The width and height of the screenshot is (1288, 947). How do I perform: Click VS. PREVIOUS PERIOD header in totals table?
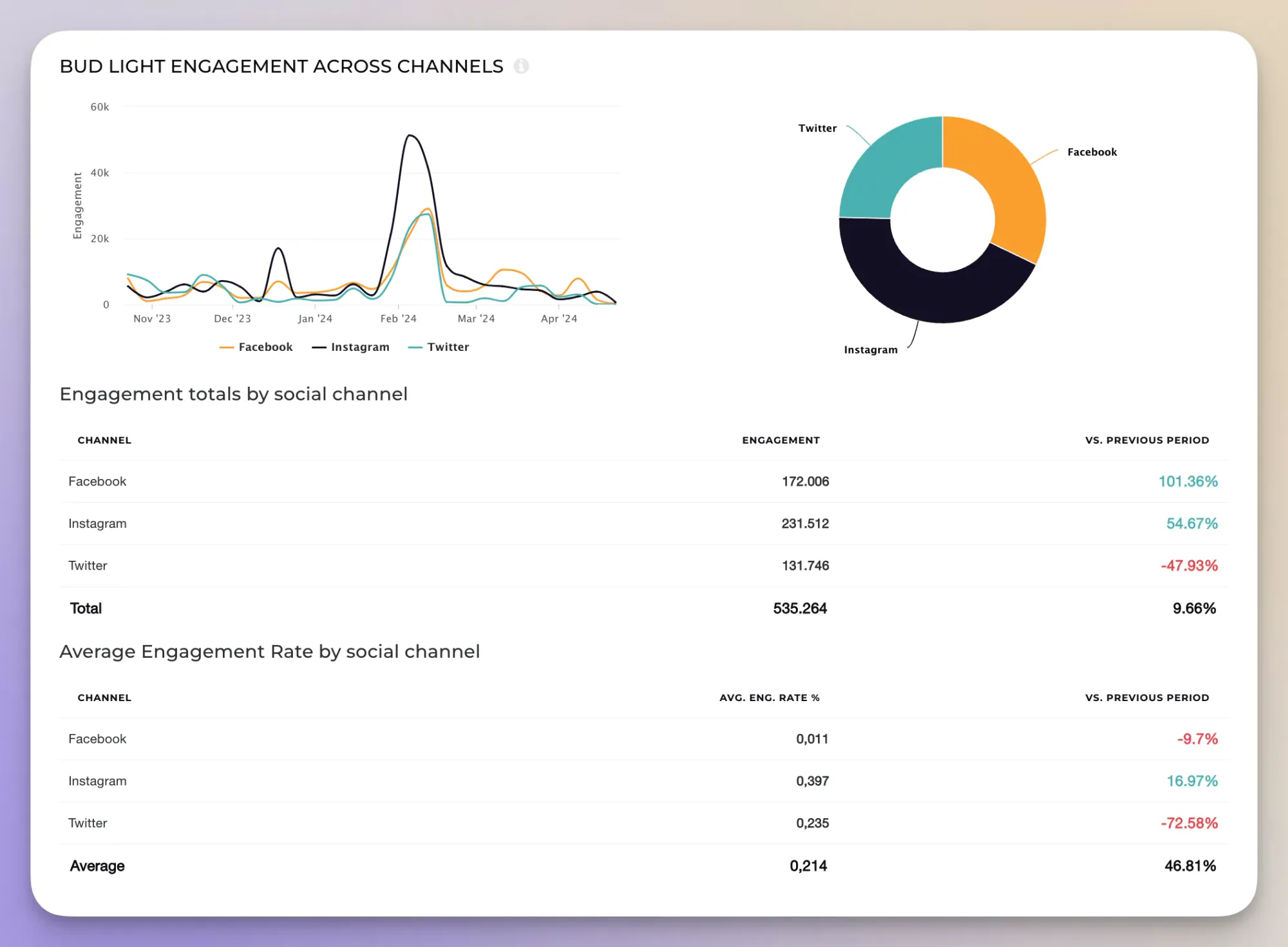pyautogui.click(x=1147, y=440)
